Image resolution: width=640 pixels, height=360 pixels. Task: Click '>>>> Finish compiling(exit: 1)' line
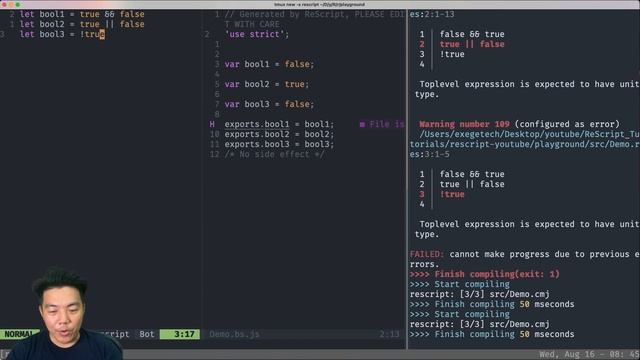coord(484,274)
